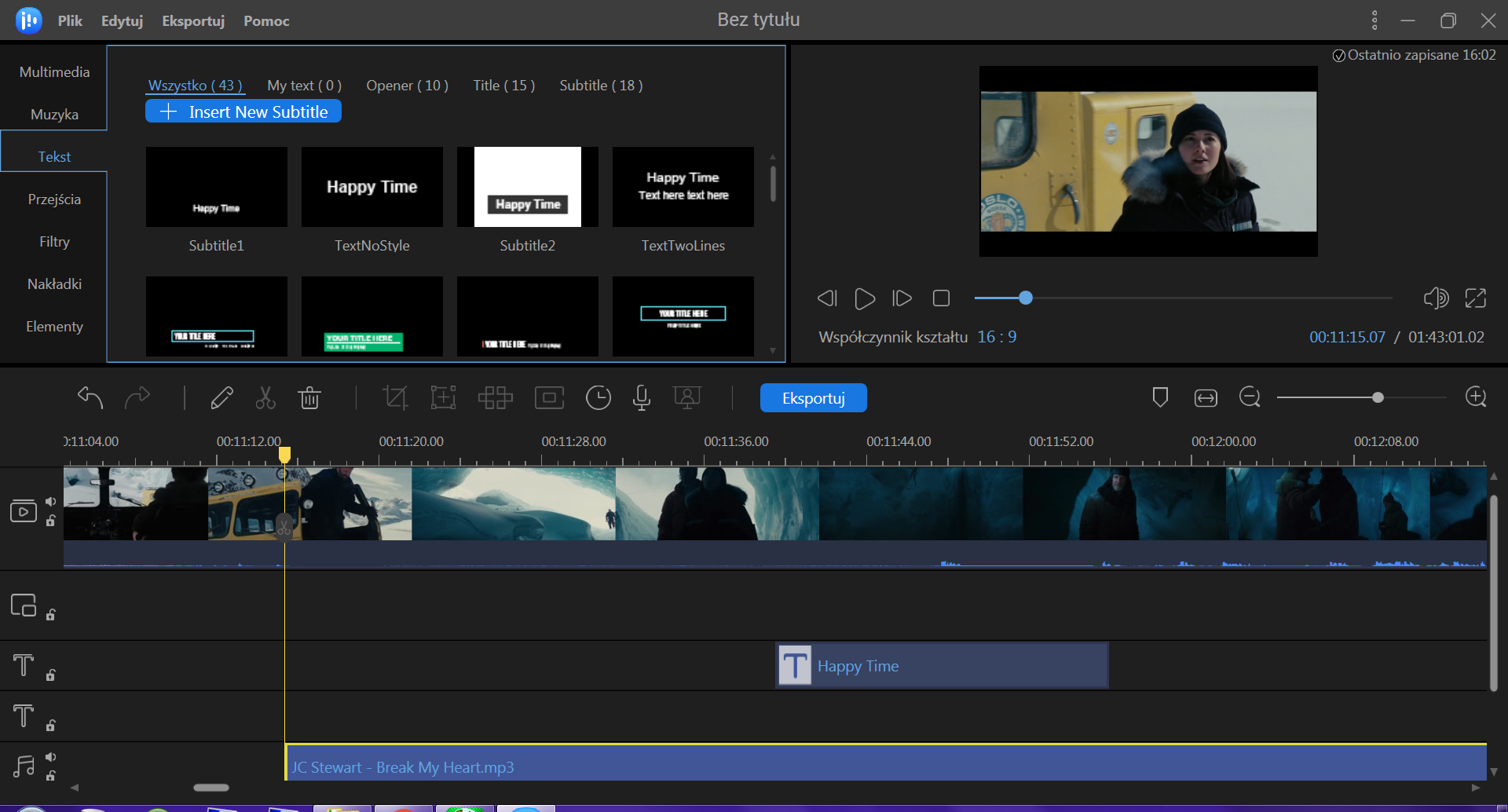Step to next frame in preview
The width and height of the screenshot is (1508, 812).
(902, 298)
